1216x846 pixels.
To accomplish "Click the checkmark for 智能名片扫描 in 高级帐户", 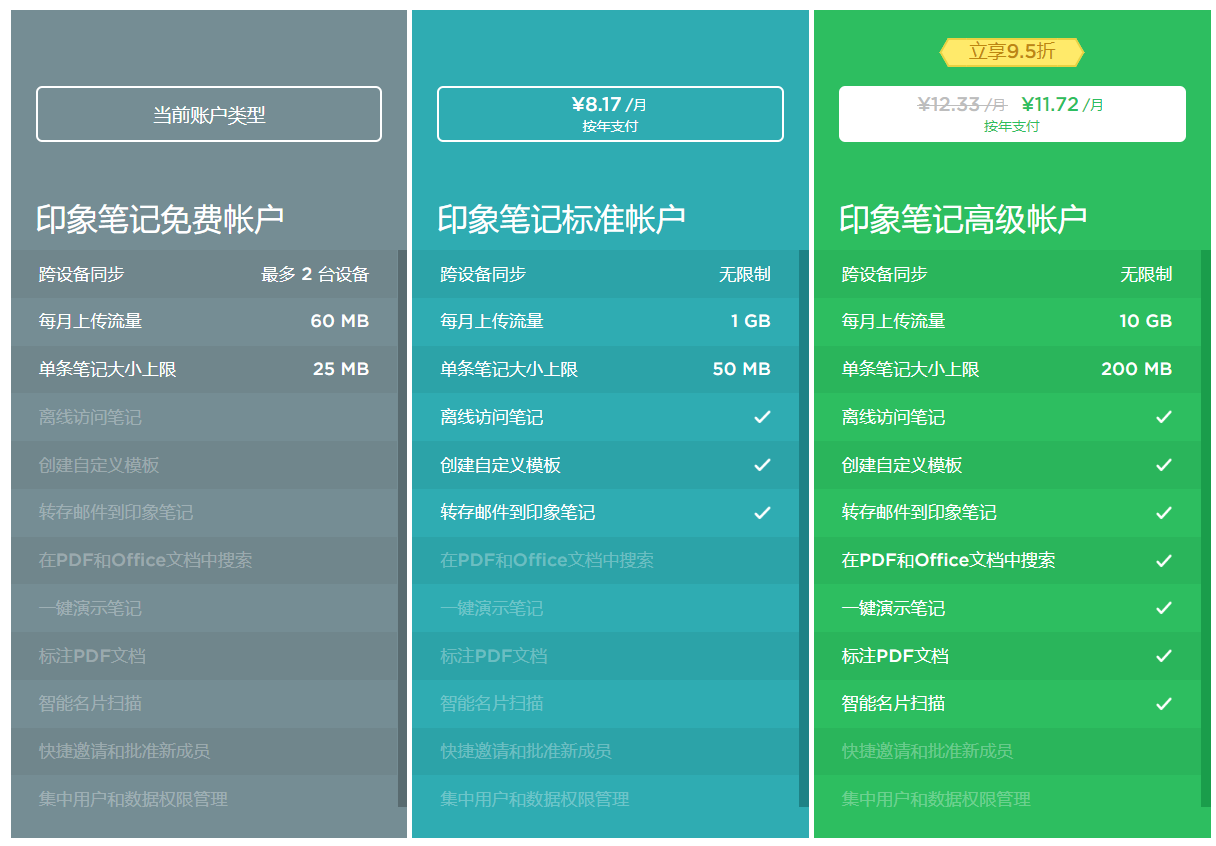I will (x=1163, y=704).
